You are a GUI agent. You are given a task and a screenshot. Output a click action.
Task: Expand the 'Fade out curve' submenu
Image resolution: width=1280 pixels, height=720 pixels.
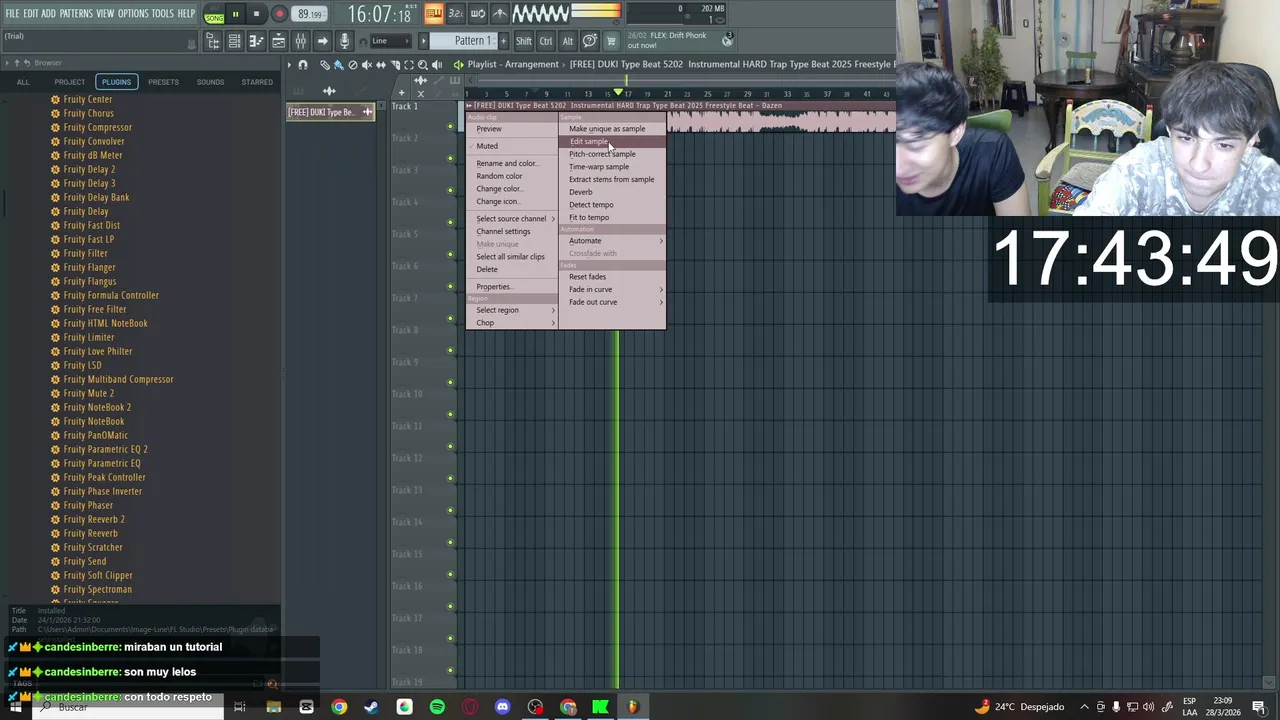pyautogui.click(x=612, y=302)
